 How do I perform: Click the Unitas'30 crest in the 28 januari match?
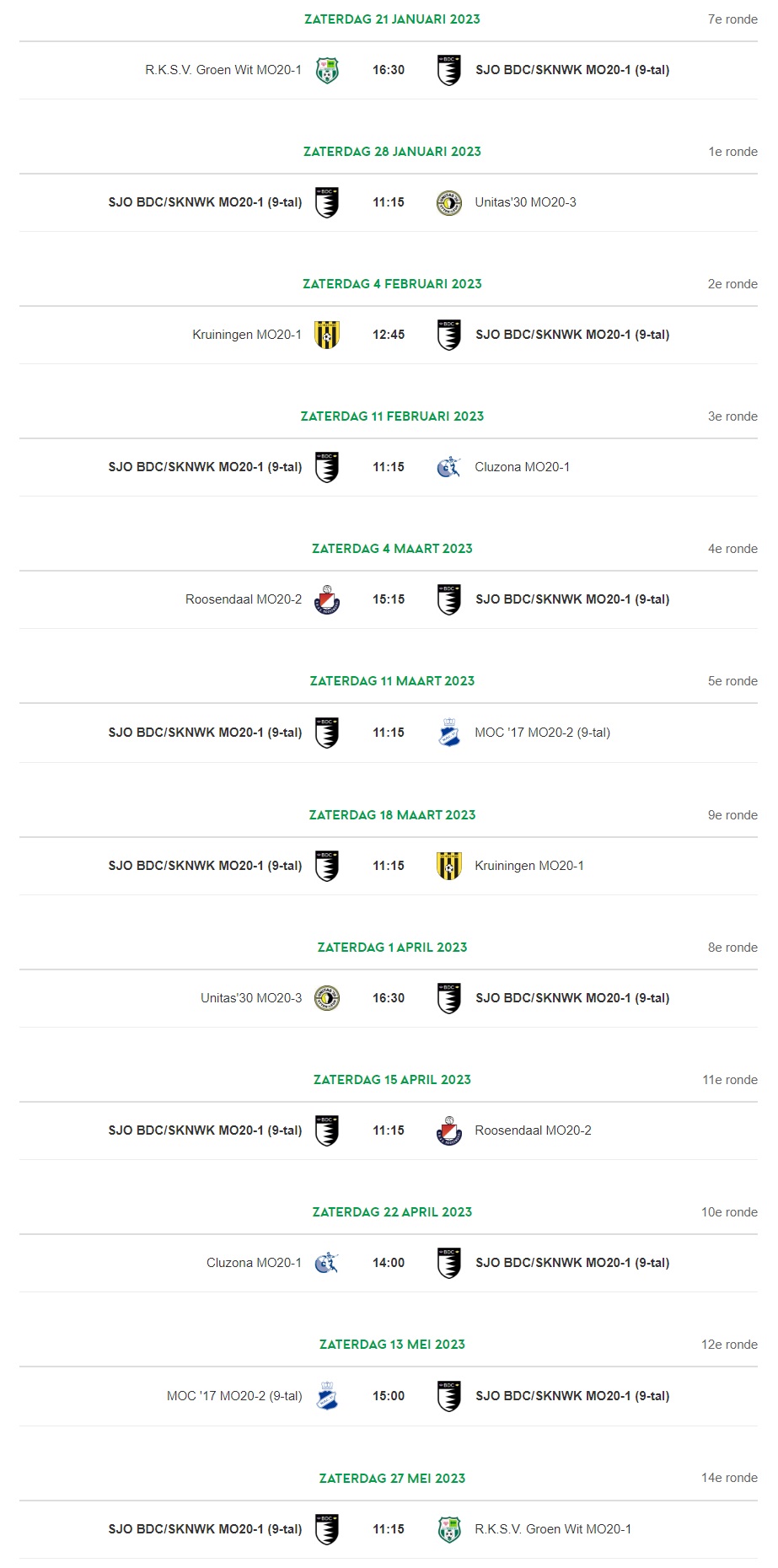coord(449,202)
